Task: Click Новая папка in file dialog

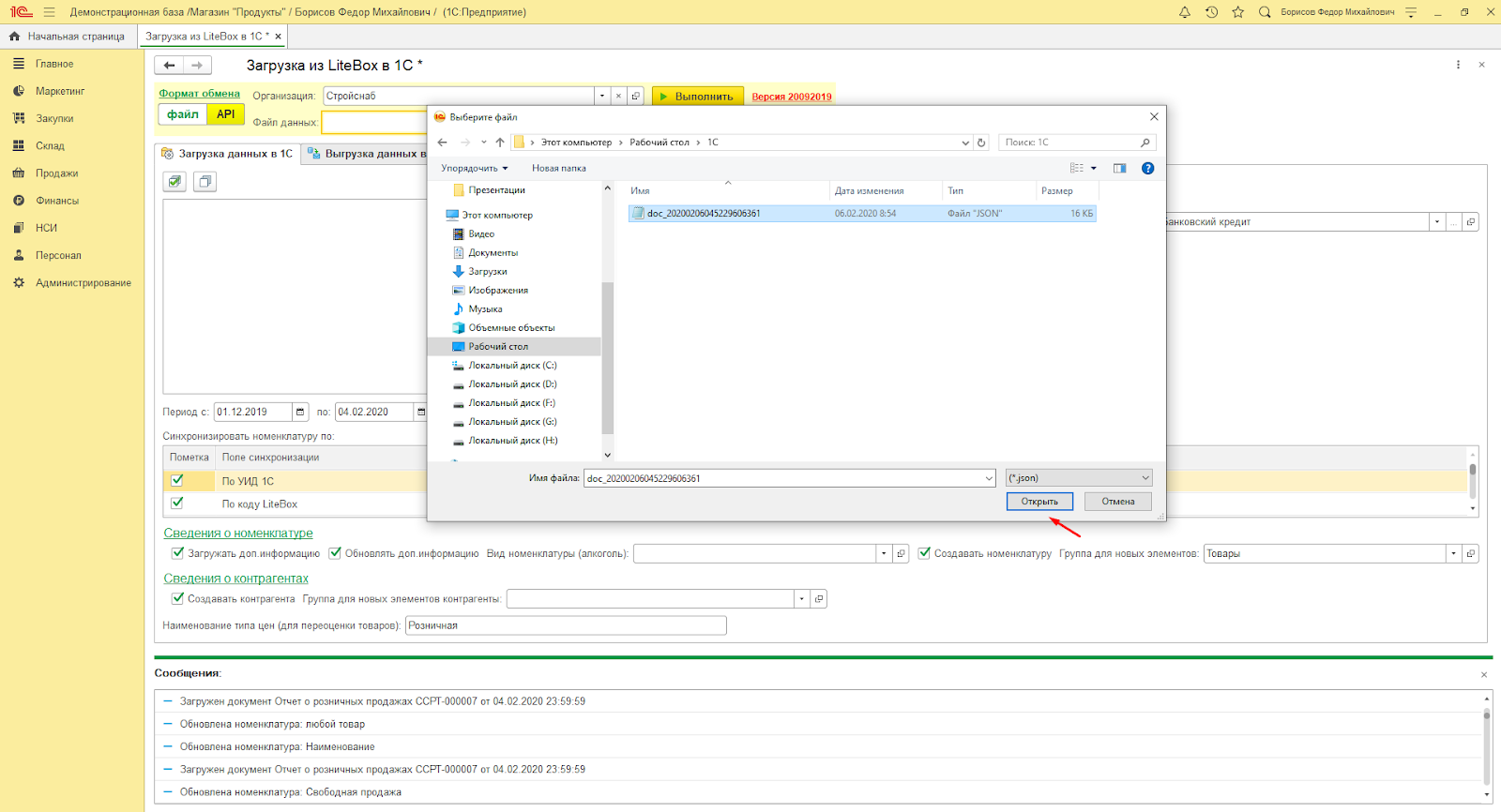Action: pos(559,169)
